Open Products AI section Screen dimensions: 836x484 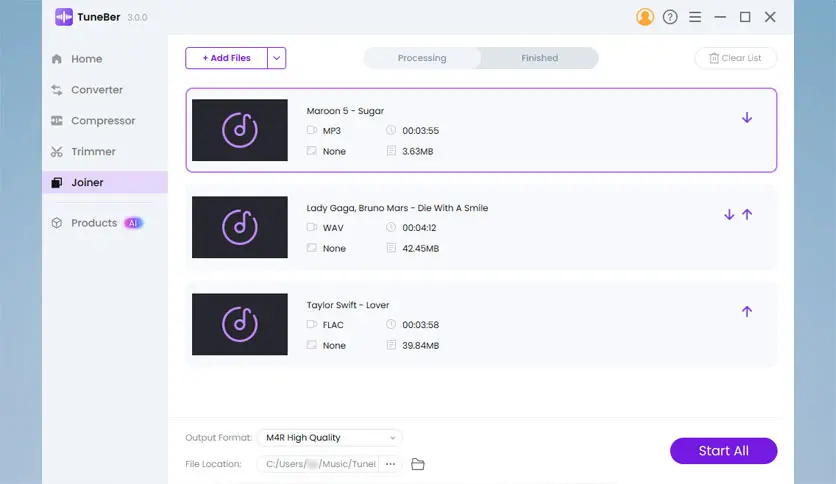click(104, 223)
